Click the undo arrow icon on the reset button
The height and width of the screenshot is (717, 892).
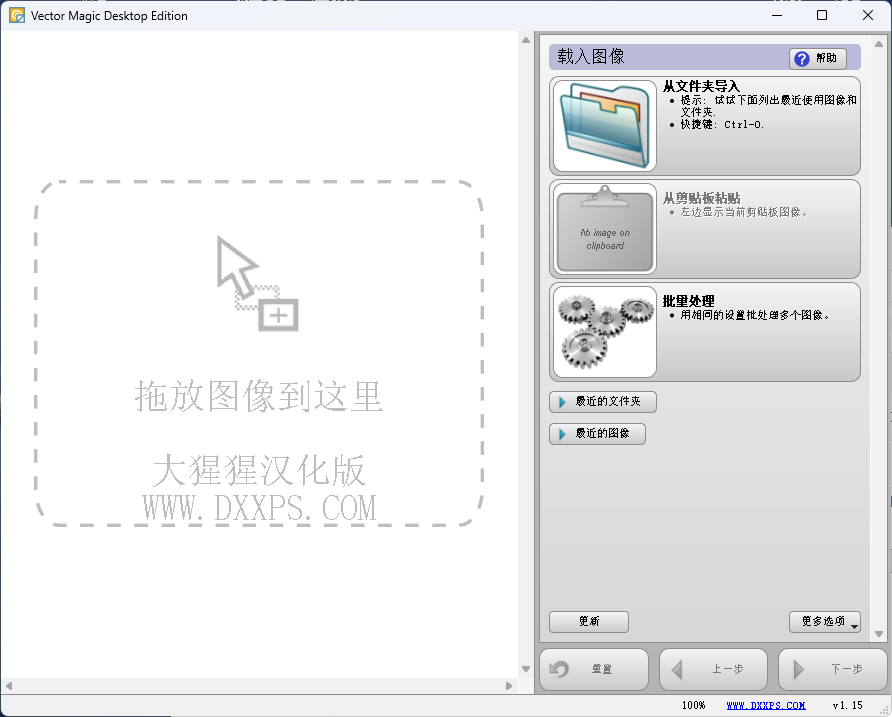[x=559, y=669]
